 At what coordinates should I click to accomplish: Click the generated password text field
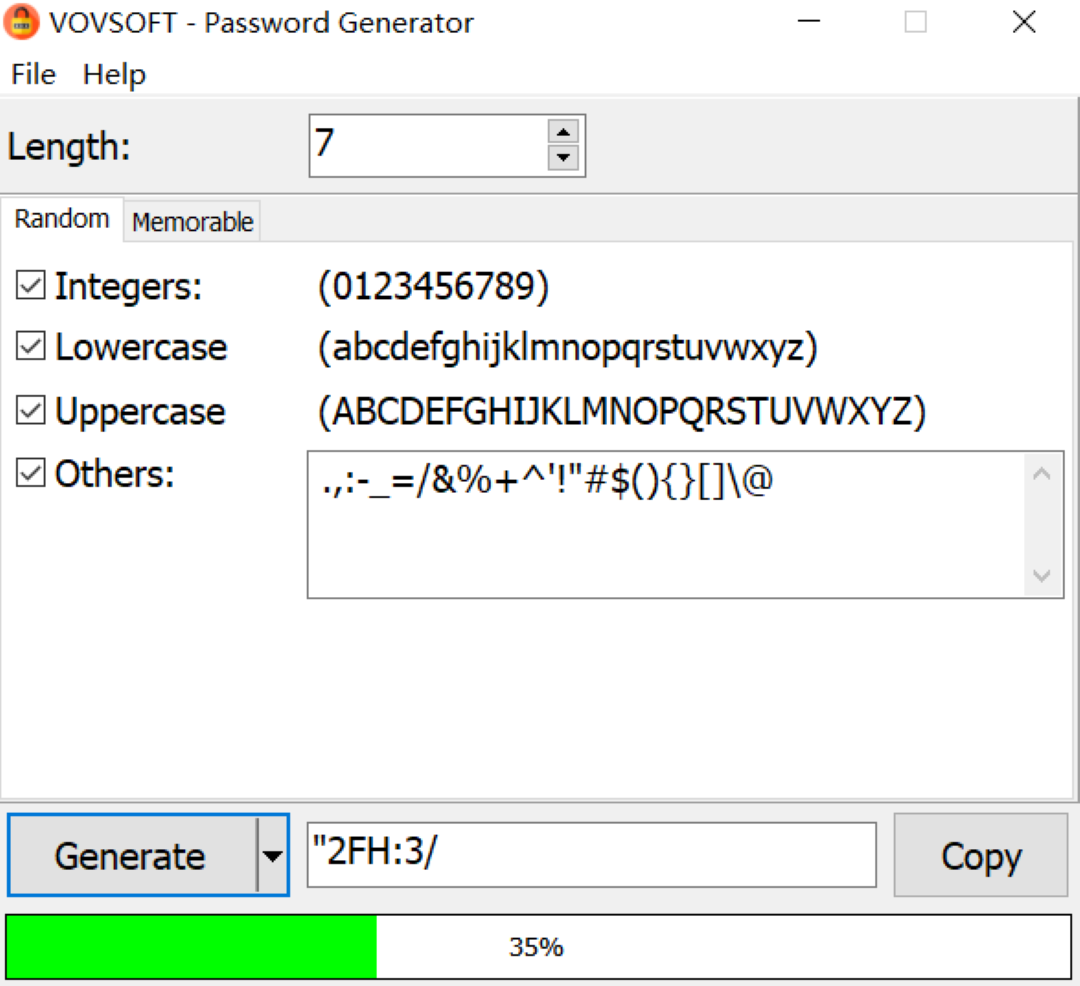592,854
